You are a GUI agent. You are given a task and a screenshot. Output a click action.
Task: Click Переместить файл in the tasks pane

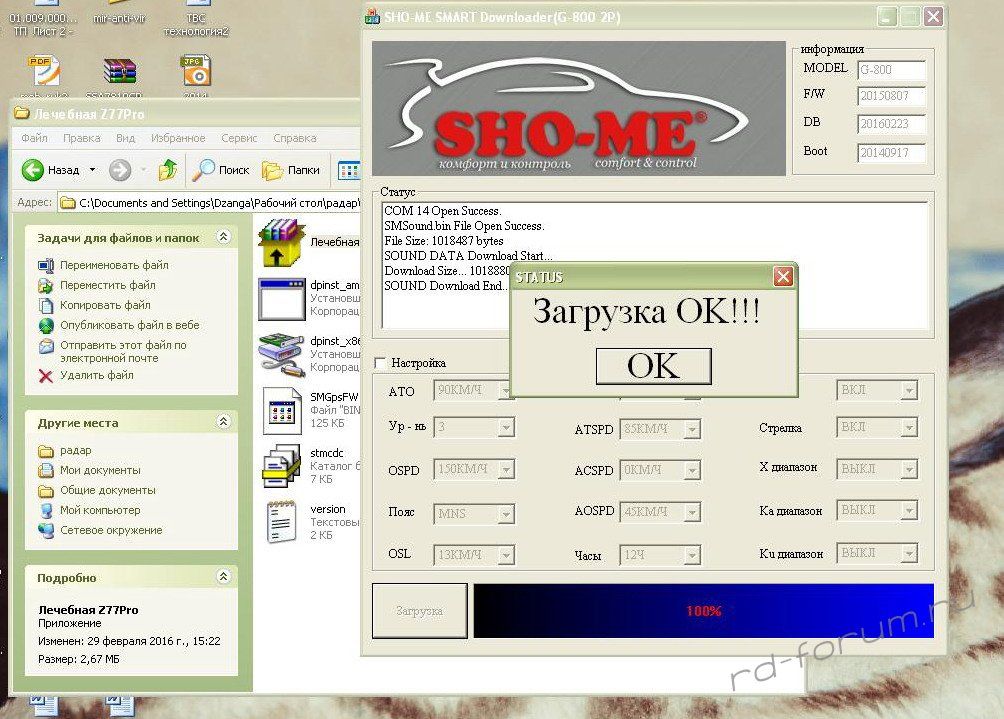click(x=108, y=285)
